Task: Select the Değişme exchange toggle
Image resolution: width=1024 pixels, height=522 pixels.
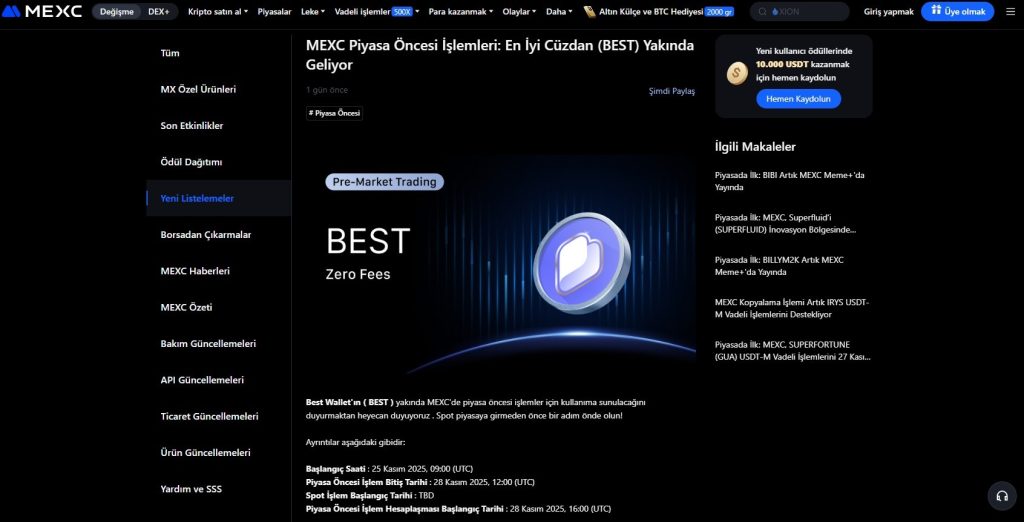Action: [x=117, y=12]
